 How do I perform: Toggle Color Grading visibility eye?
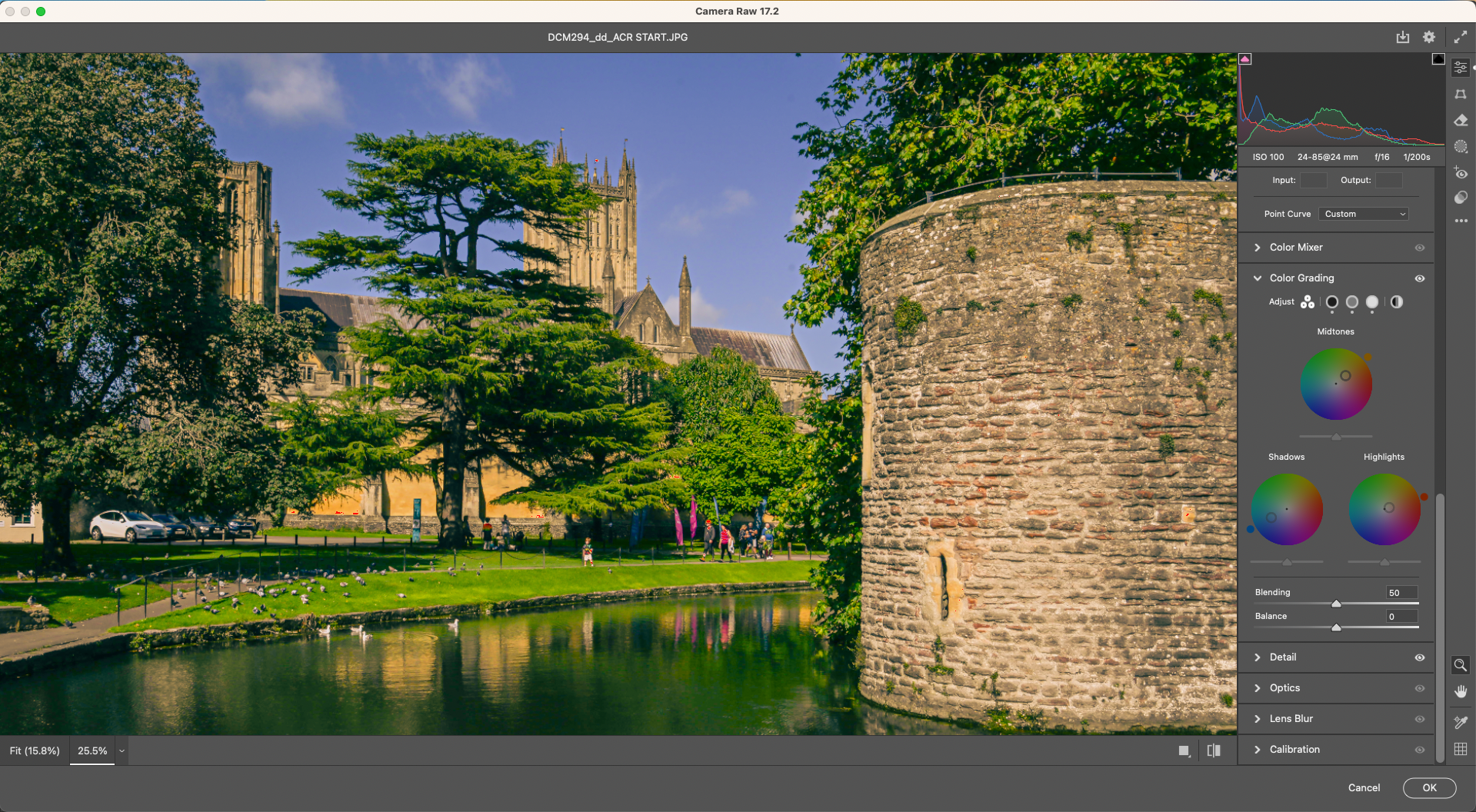tap(1420, 278)
